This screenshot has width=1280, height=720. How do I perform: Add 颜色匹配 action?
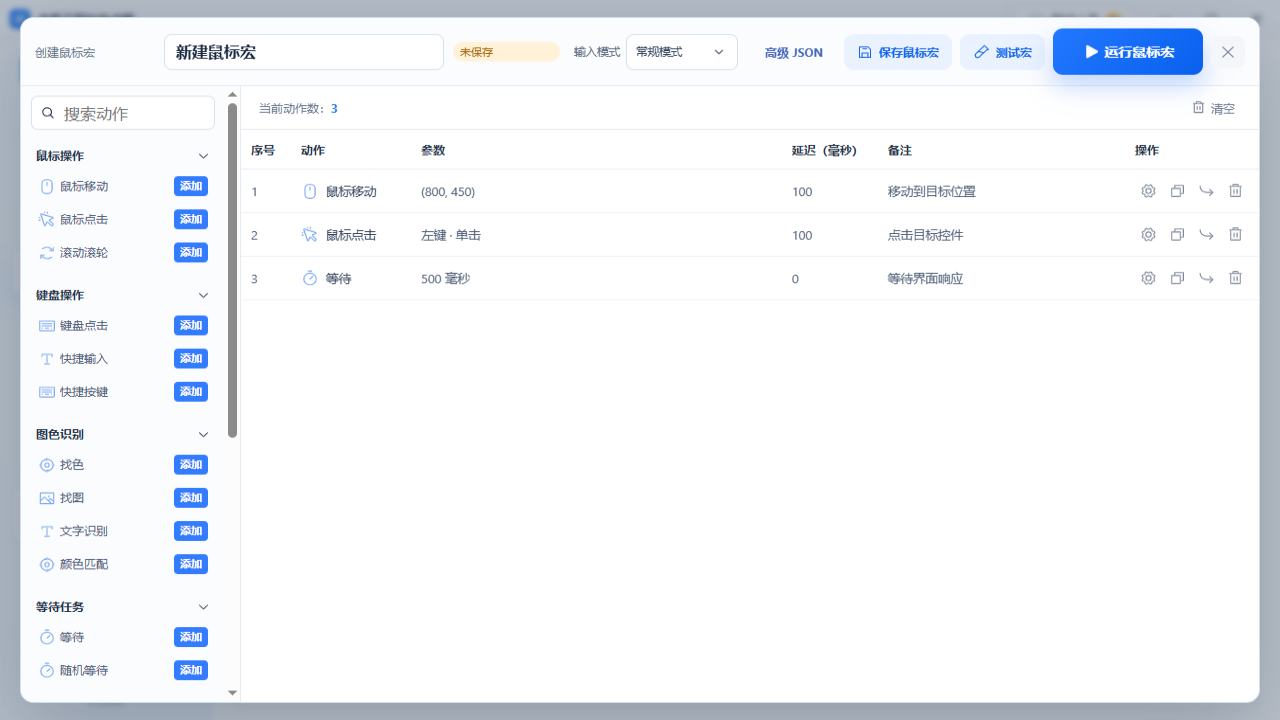[191, 564]
